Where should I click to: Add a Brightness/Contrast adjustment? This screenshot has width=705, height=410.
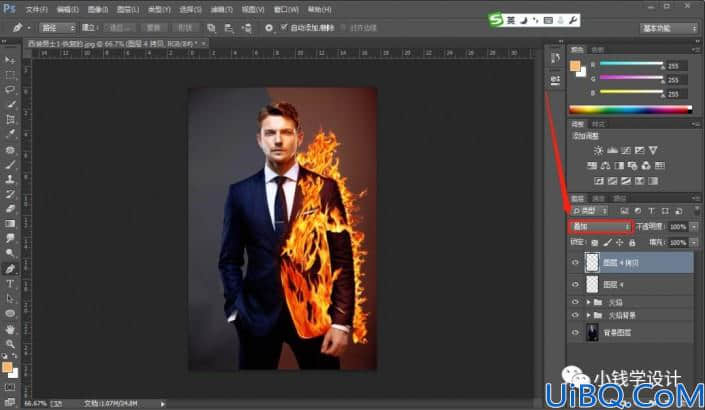598,150
